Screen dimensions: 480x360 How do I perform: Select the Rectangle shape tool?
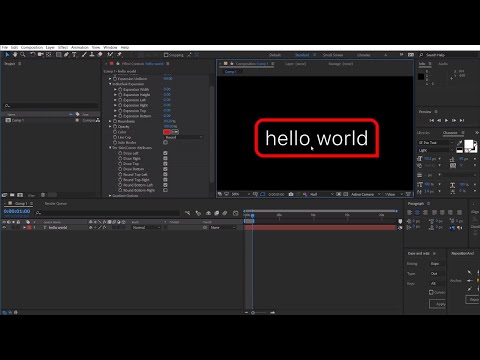pyautogui.click(x=59, y=55)
